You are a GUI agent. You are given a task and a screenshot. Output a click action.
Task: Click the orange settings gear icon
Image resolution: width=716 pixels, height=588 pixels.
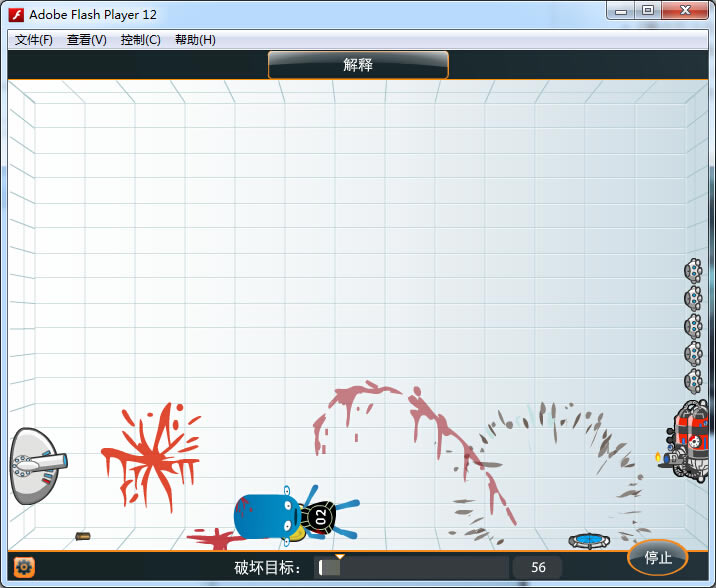(x=24, y=567)
